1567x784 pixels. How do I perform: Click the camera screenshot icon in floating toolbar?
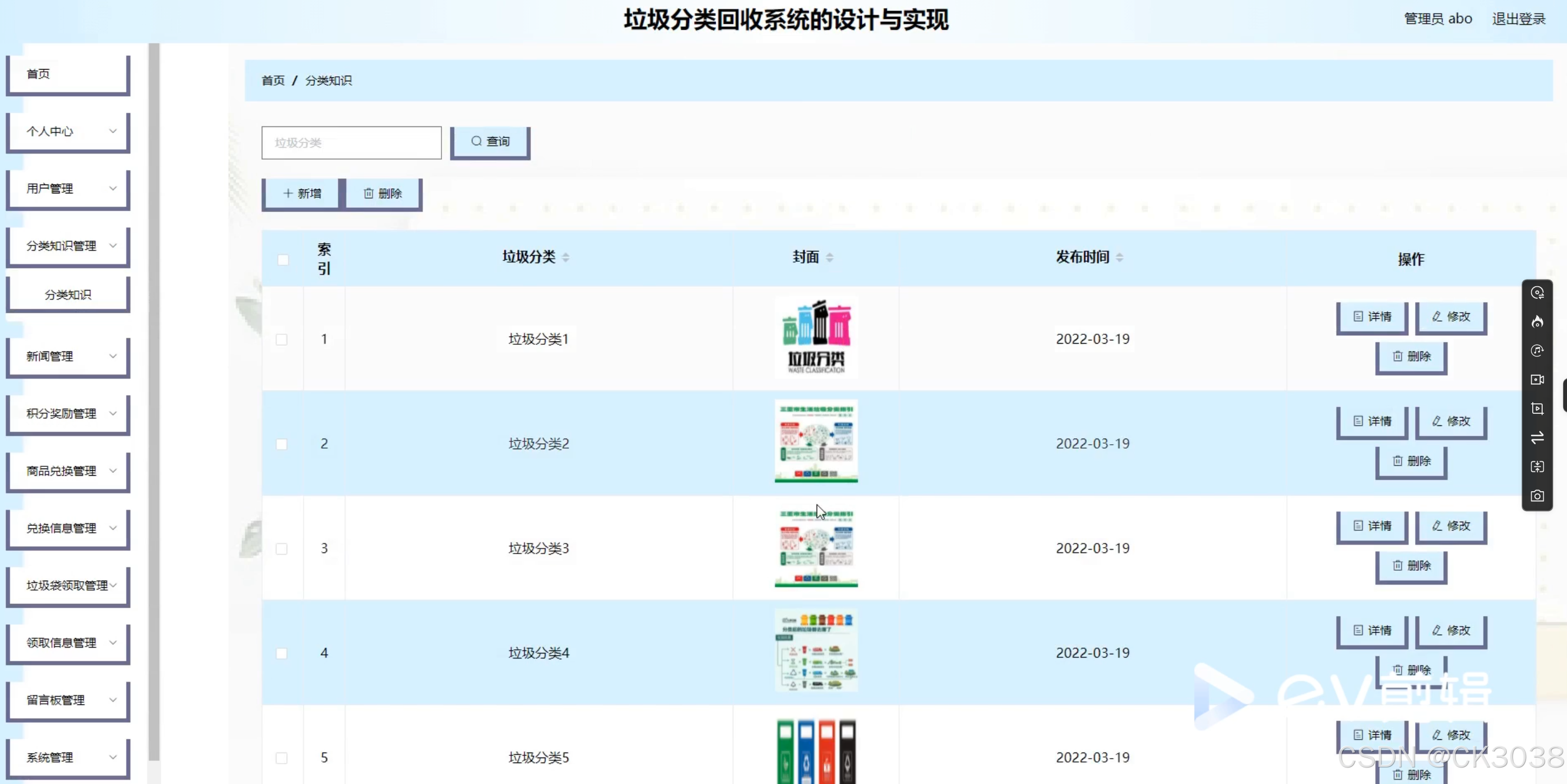point(1537,496)
